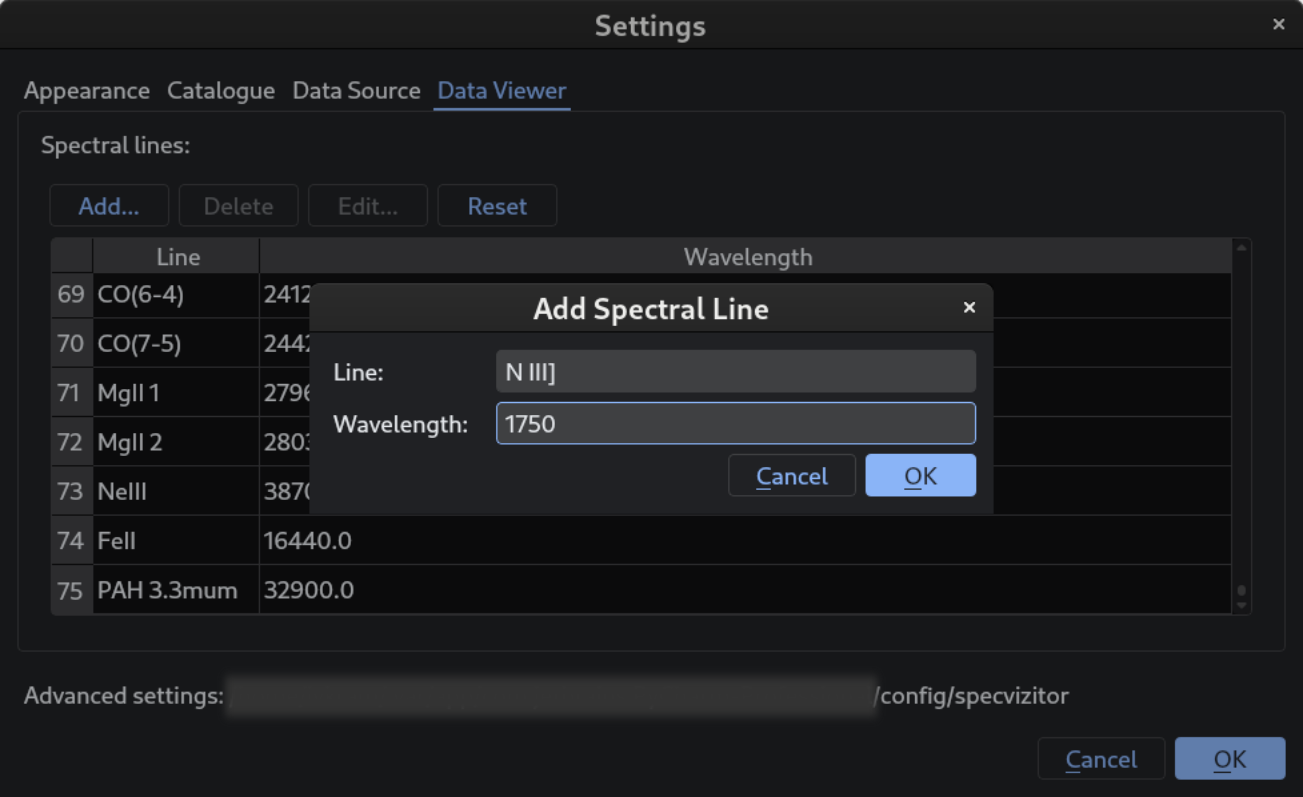Click the table scrollbar down arrow
The image size is (1303, 797).
pos(1242,605)
